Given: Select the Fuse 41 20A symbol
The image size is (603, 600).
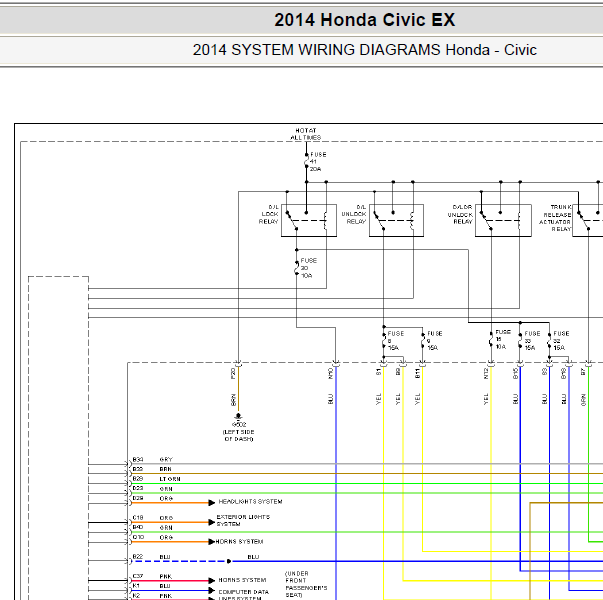Looking at the screenshot, I should pyautogui.click(x=306, y=161).
